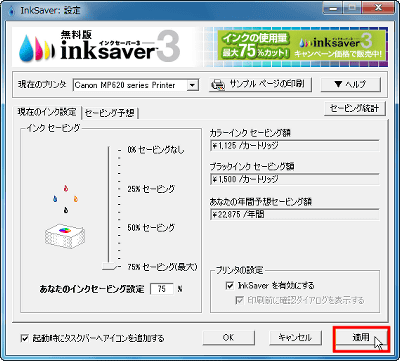Screen dimensions: 400x361
Task: Switch to セービング予想 tab
Action: click(x=110, y=113)
